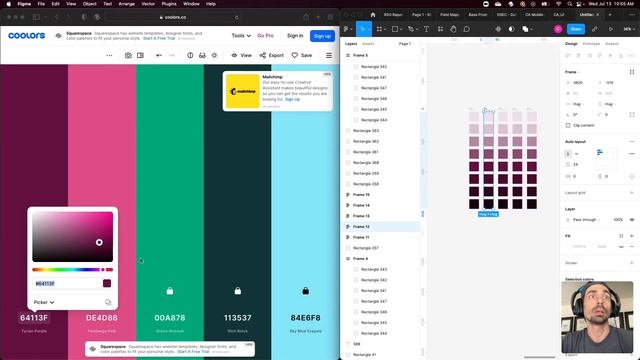The image size is (640, 360).
Task: Open Figma main menu dropdown
Action: (347, 29)
